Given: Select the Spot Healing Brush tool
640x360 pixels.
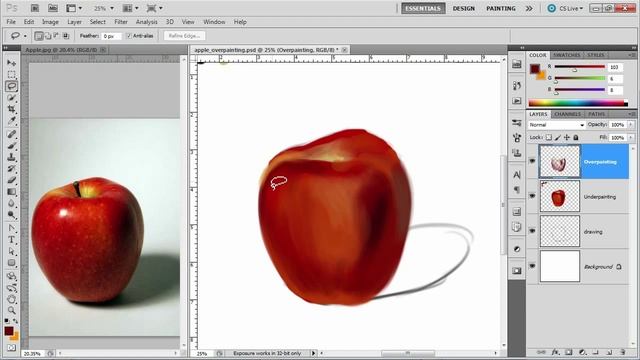Looking at the screenshot, I should click(x=11, y=134).
